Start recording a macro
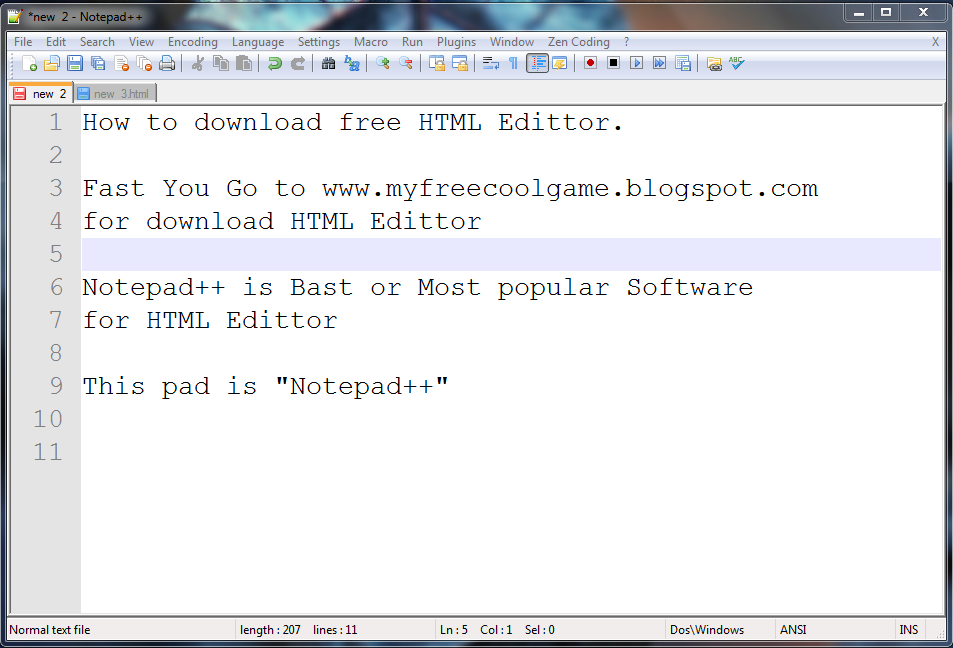953x648 pixels. 589,63
